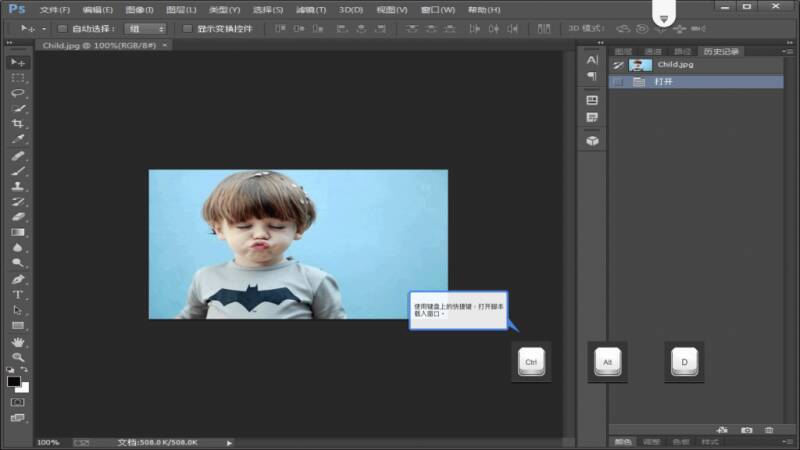Open the 组 auto-select dropdown
Screen dimensions: 800x450
point(146,29)
